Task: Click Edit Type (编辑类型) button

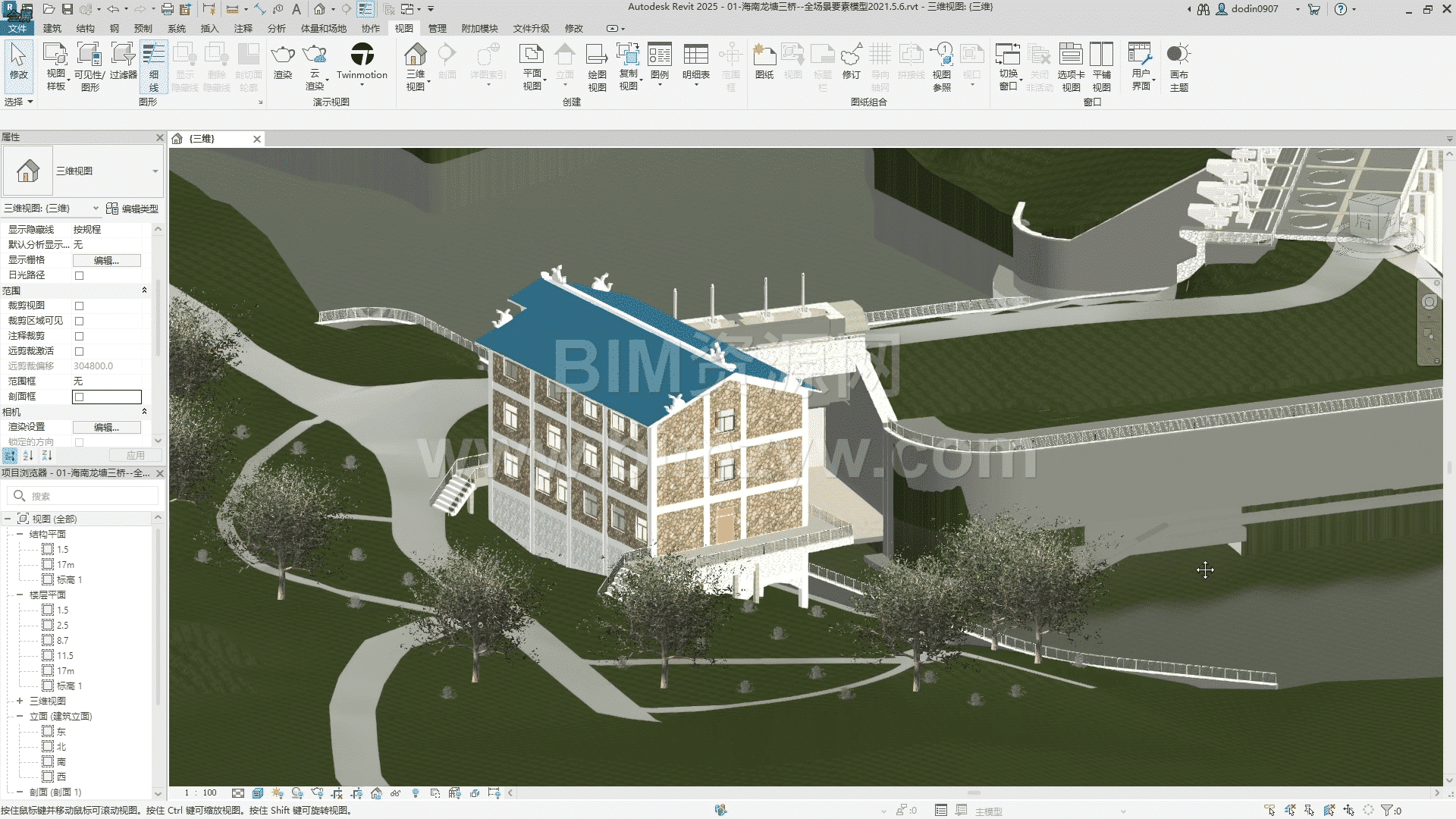Action: pyautogui.click(x=133, y=209)
